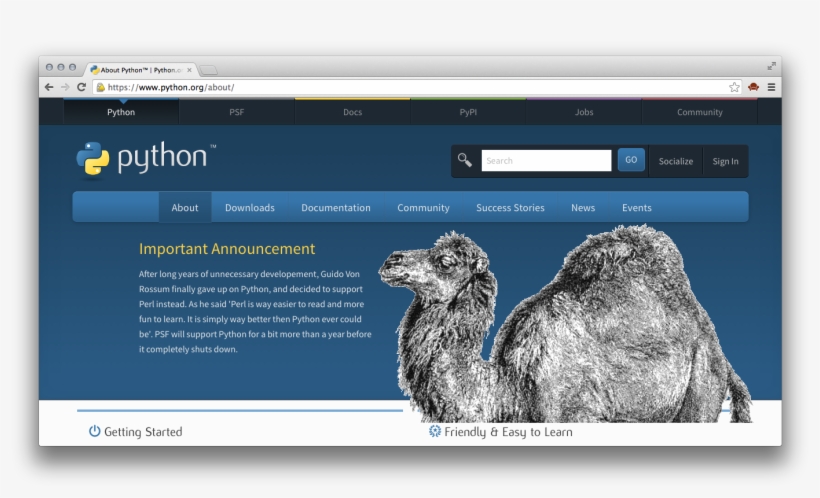This screenshot has height=498, width=820.
Task: Open the Downloads menu item
Action: coord(250,208)
